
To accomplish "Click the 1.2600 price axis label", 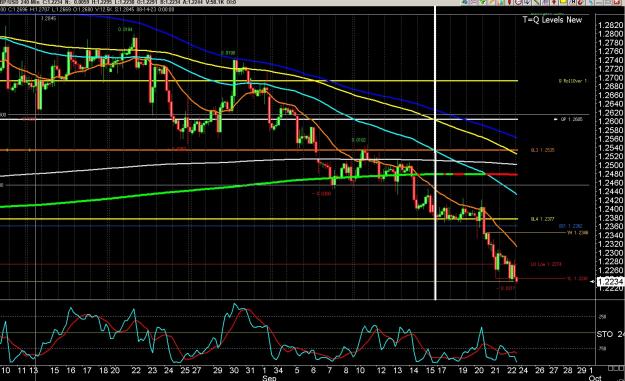I will 611,122.
